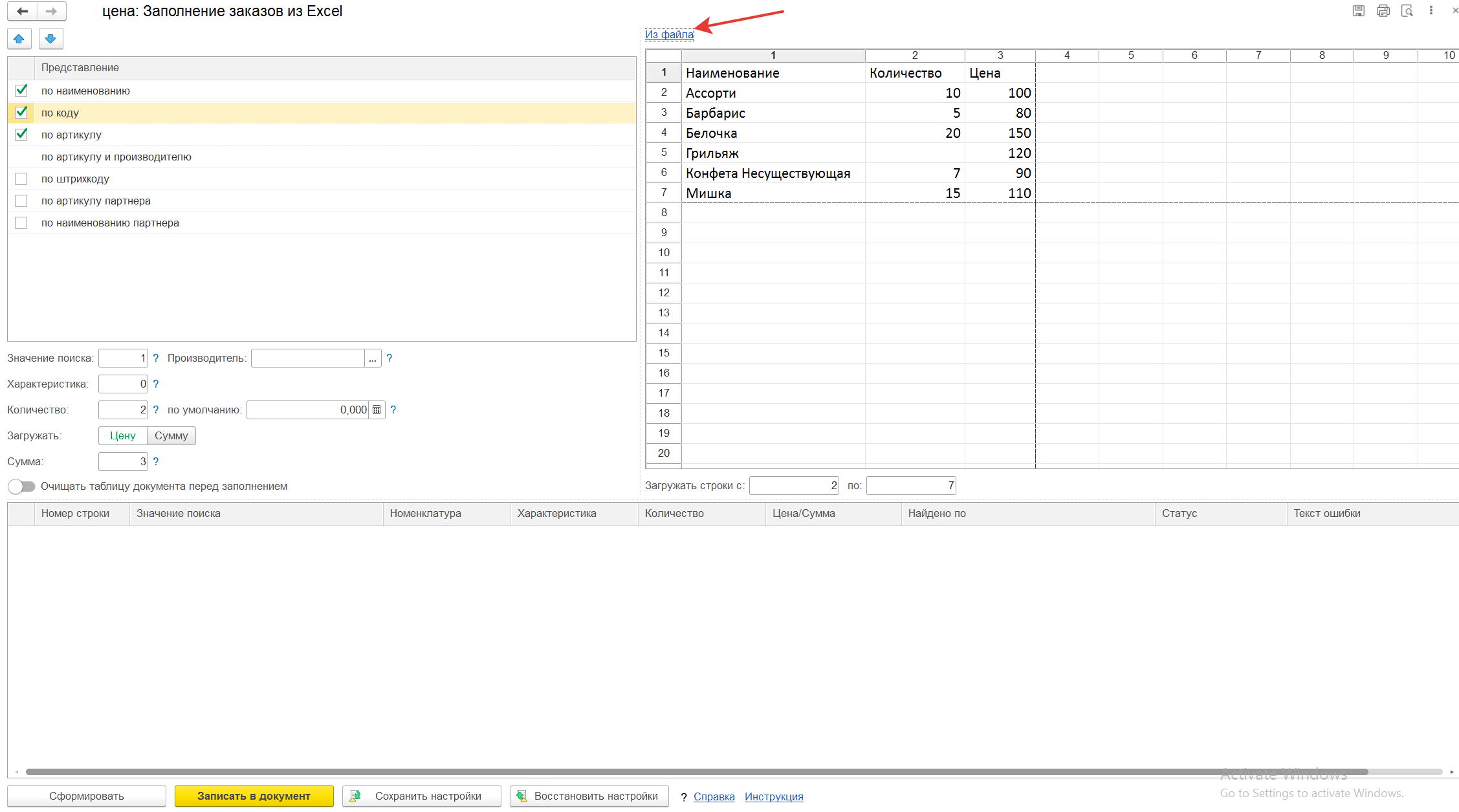Click the print icon at top right
Screen dimensions: 1459x812
[1383, 10]
